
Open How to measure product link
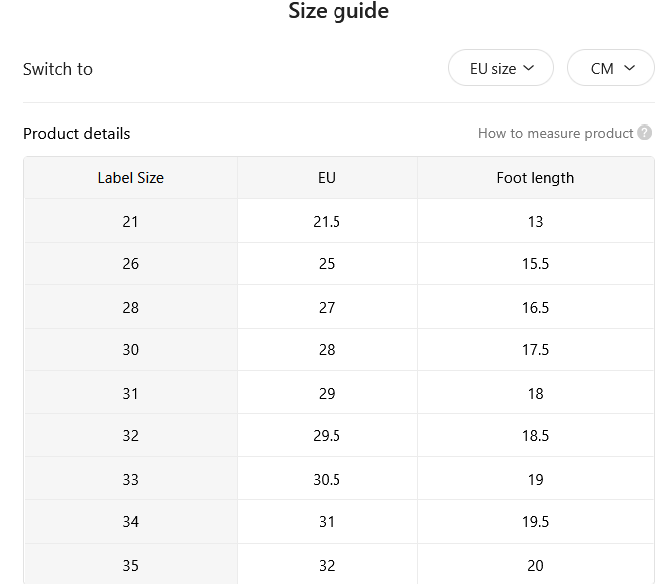coord(555,133)
